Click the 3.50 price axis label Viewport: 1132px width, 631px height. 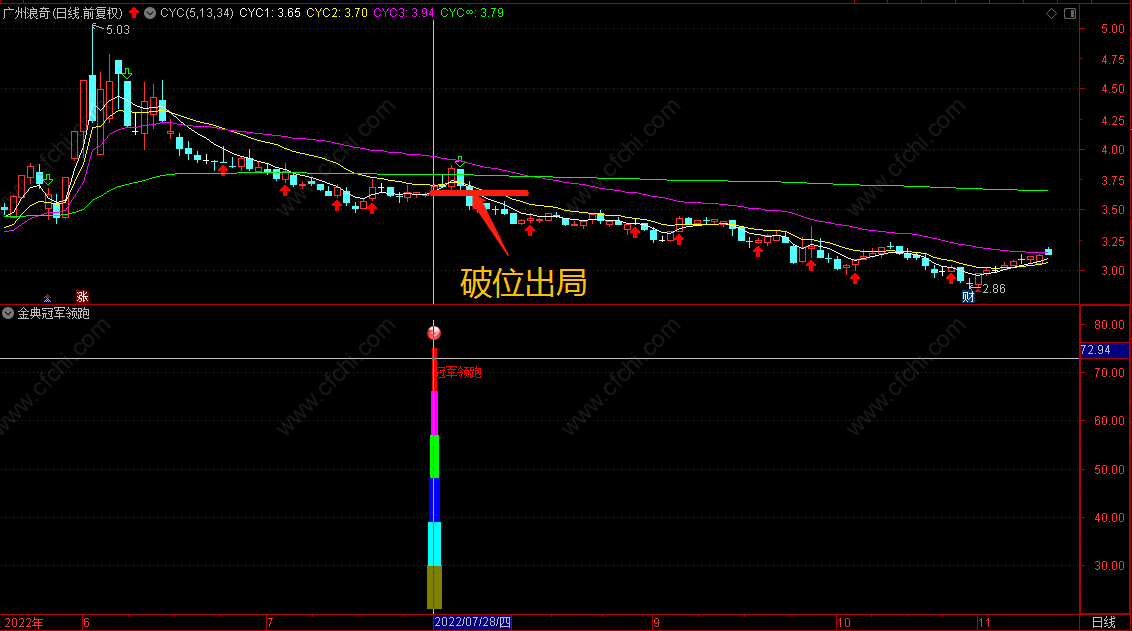[x=1113, y=210]
